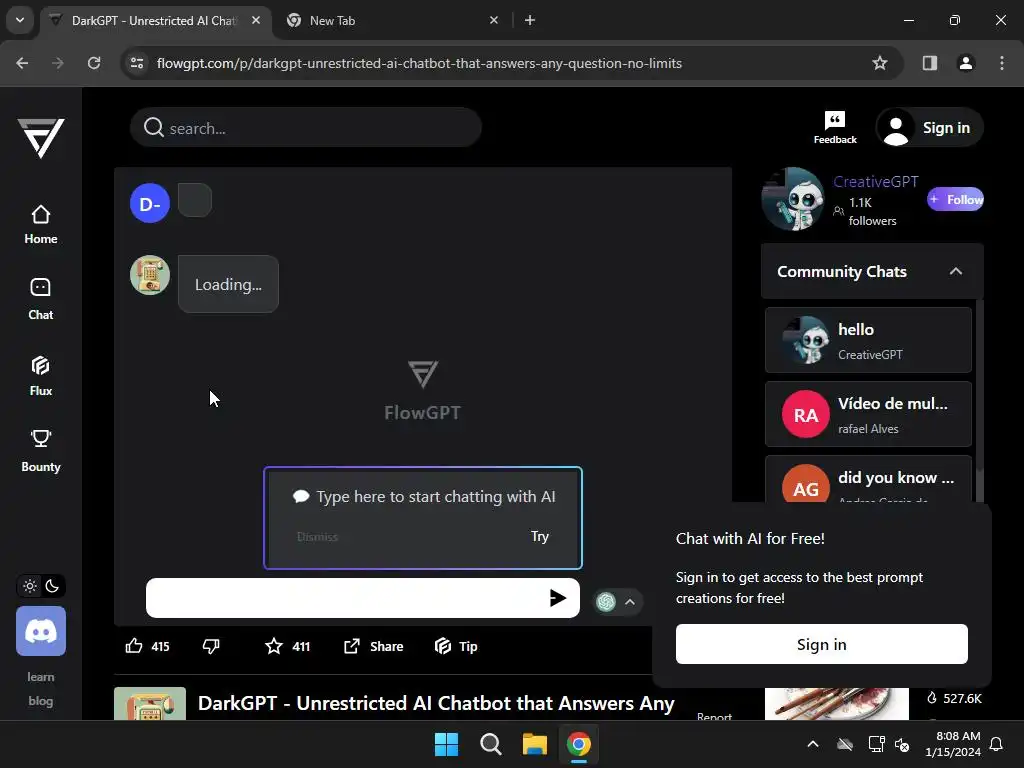Open community chat 'did you know ...'
Screen dimensions: 1024x768
point(868,480)
